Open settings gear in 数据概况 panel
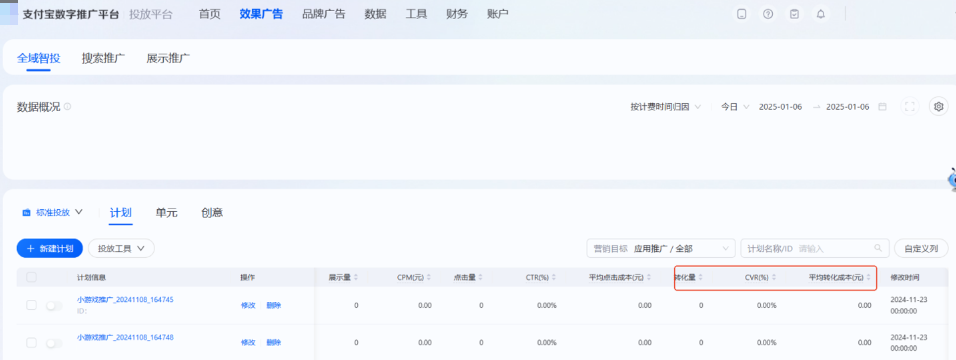 point(939,107)
